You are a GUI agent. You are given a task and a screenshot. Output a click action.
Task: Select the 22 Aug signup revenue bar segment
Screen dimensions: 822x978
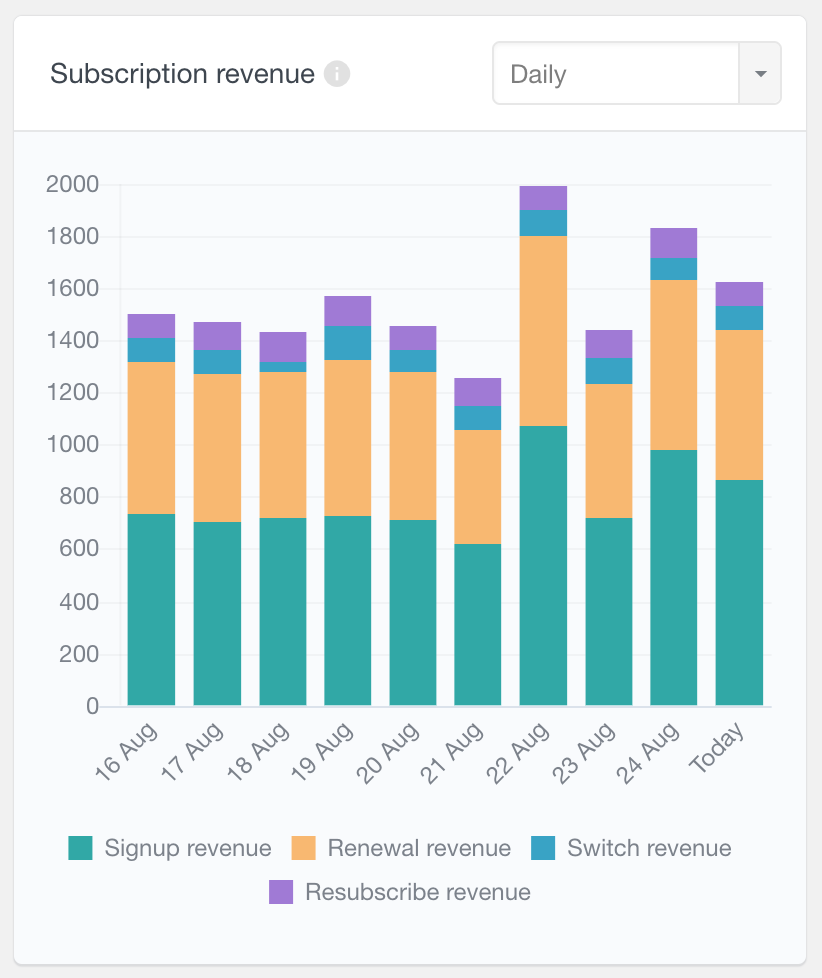[543, 566]
